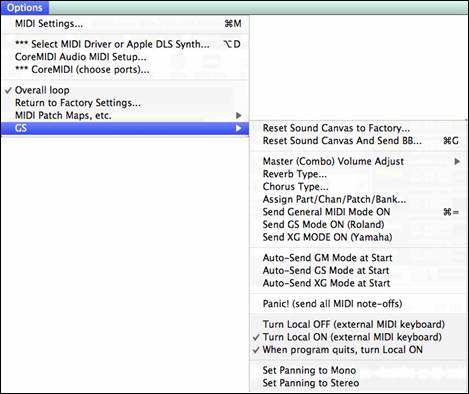Image resolution: width=469 pixels, height=394 pixels.
Task: Click Reset Sound Canvas to Factory...
Action: click(x=358, y=128)
